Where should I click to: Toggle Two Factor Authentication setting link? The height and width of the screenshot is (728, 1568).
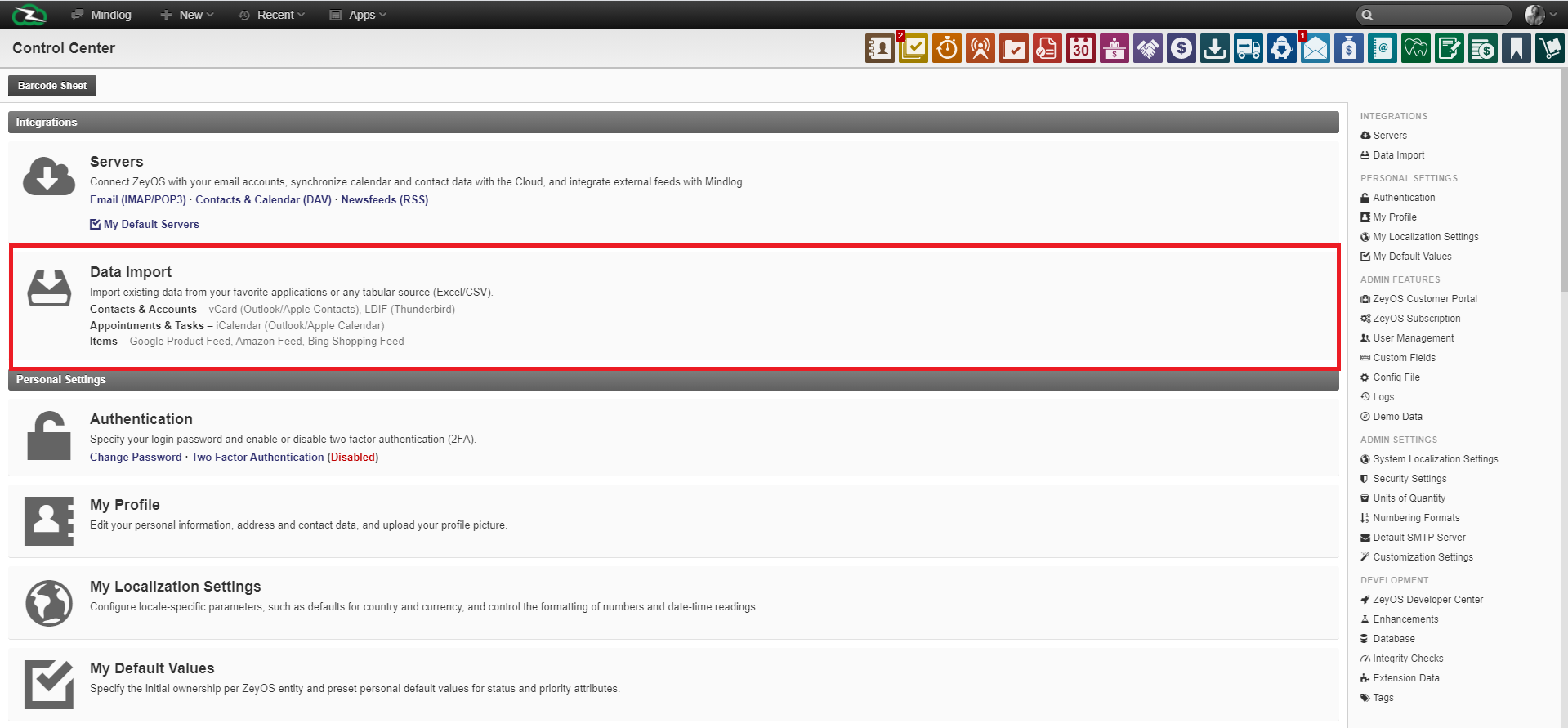257,458
